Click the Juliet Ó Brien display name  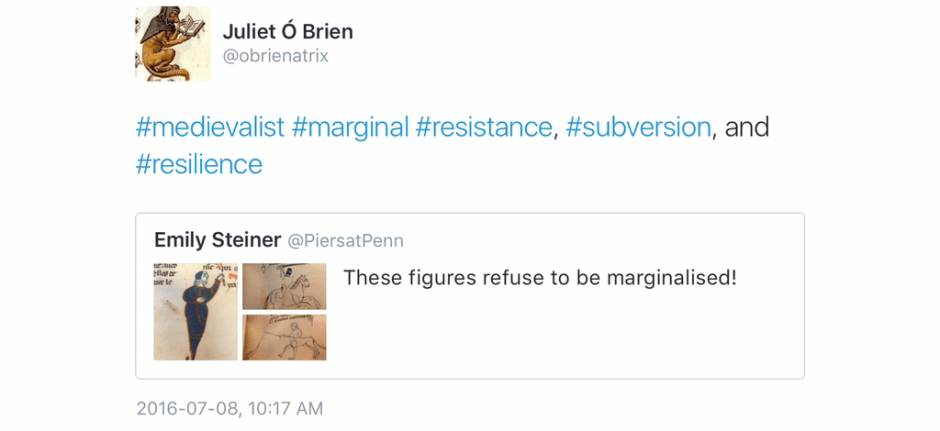287,31
